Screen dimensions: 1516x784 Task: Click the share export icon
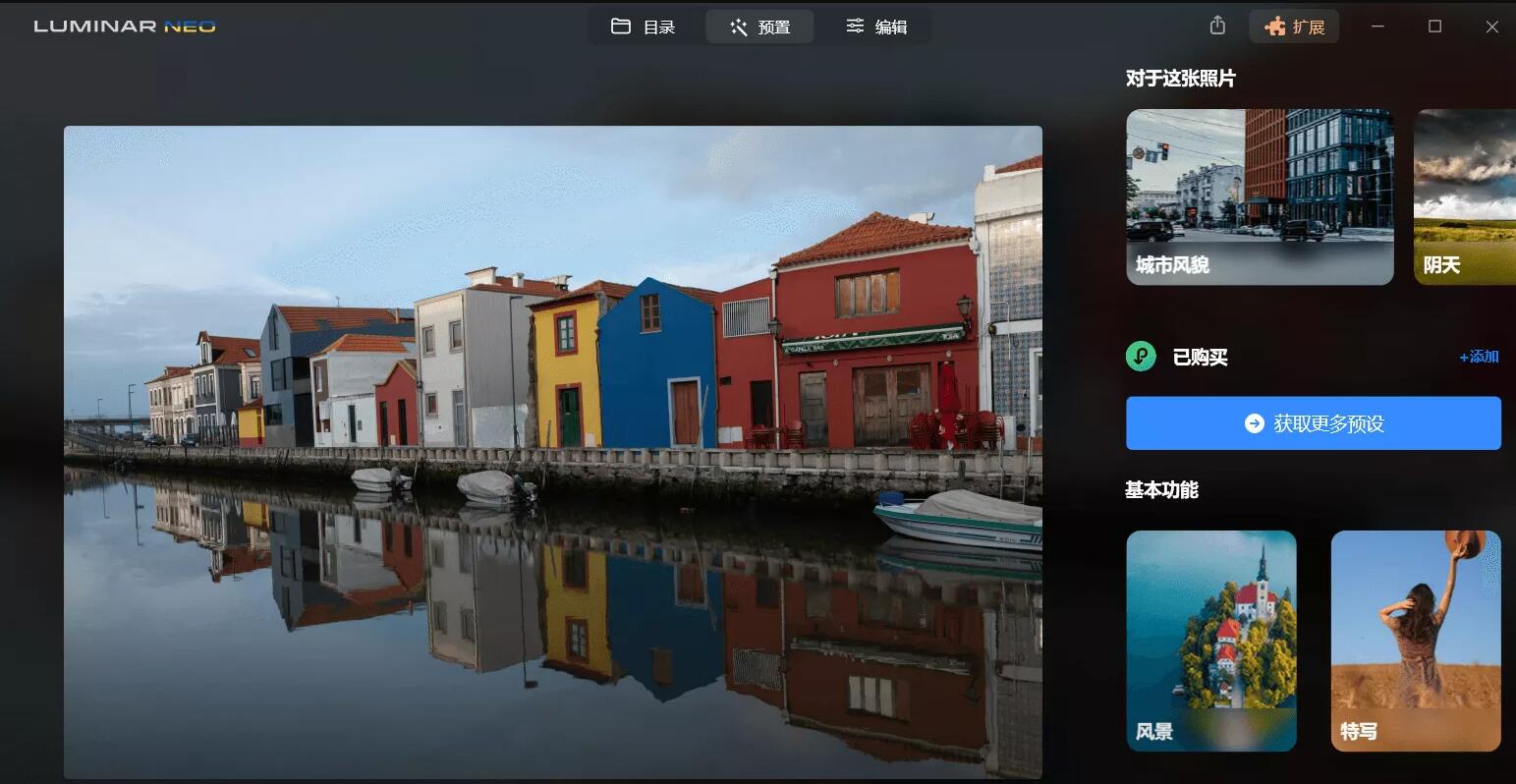(1217, 27)
